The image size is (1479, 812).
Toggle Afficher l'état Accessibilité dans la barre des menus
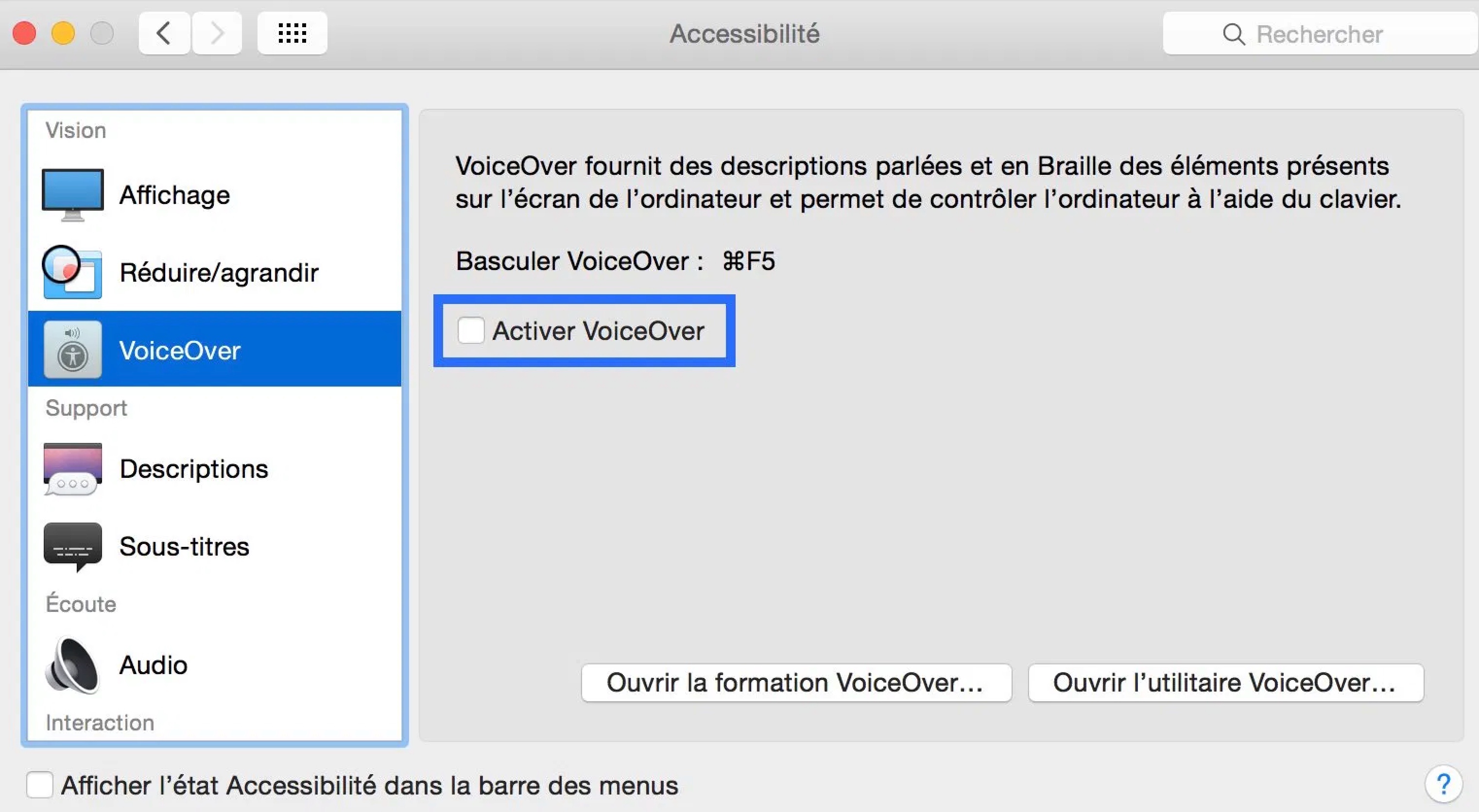coord(40,784)
